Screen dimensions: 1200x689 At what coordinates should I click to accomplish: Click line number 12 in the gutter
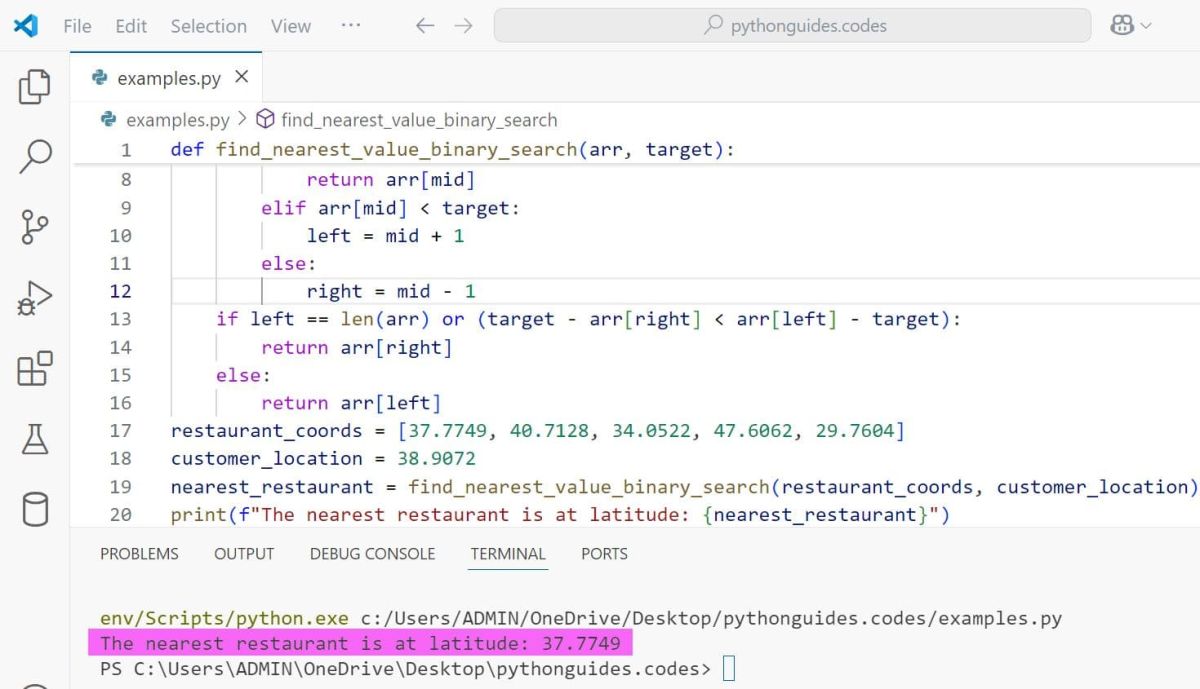(120, 291)
